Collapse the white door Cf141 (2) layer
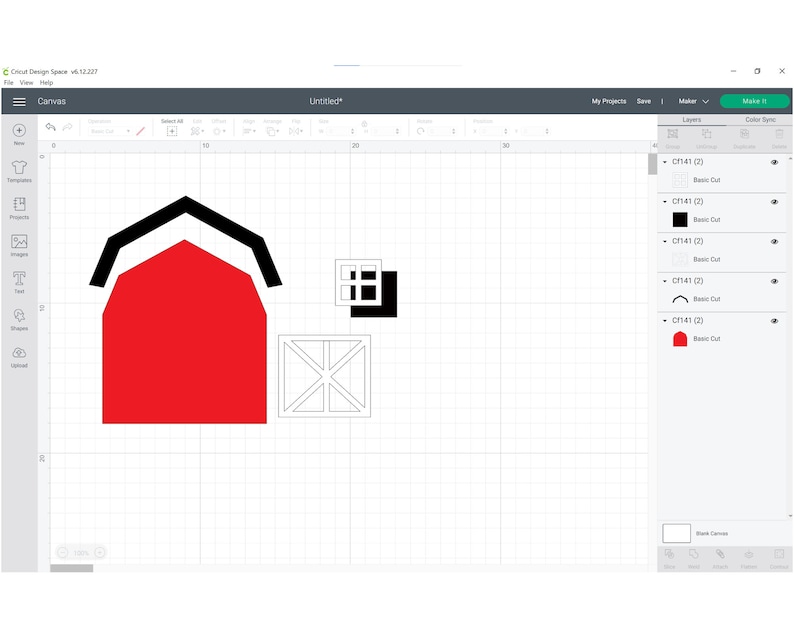The image size is (794, 638). point(665,242)
